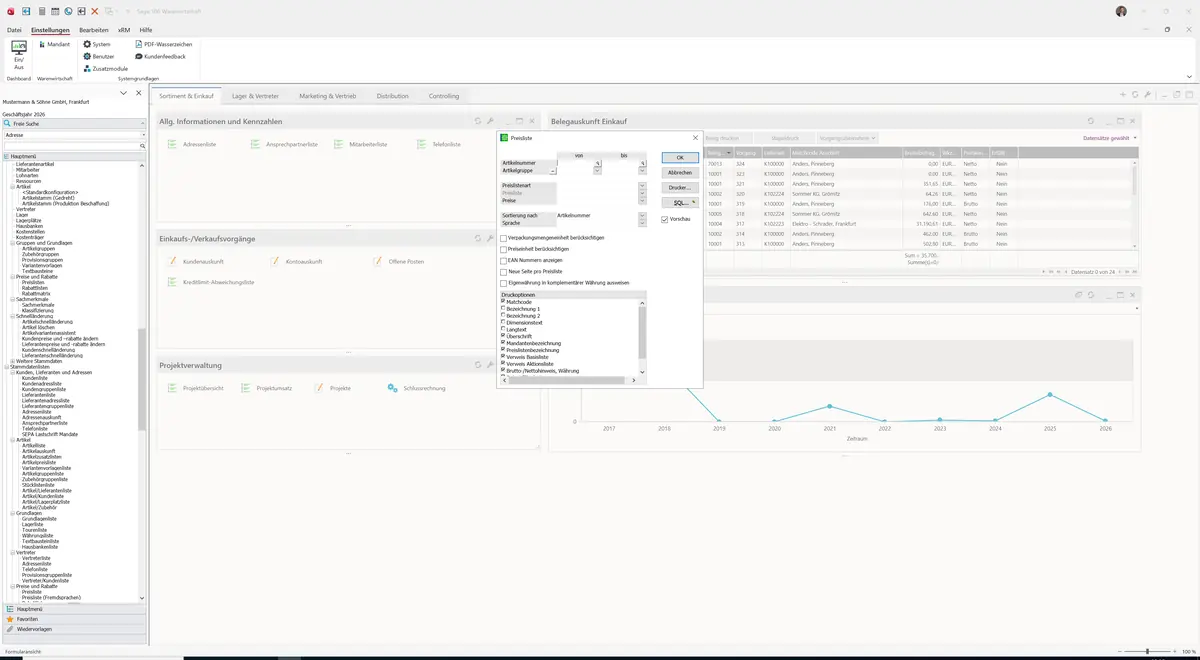1200x660 pixels.
Task: Open Projektübersicht shortcut
Action: (x=196, y=388)
